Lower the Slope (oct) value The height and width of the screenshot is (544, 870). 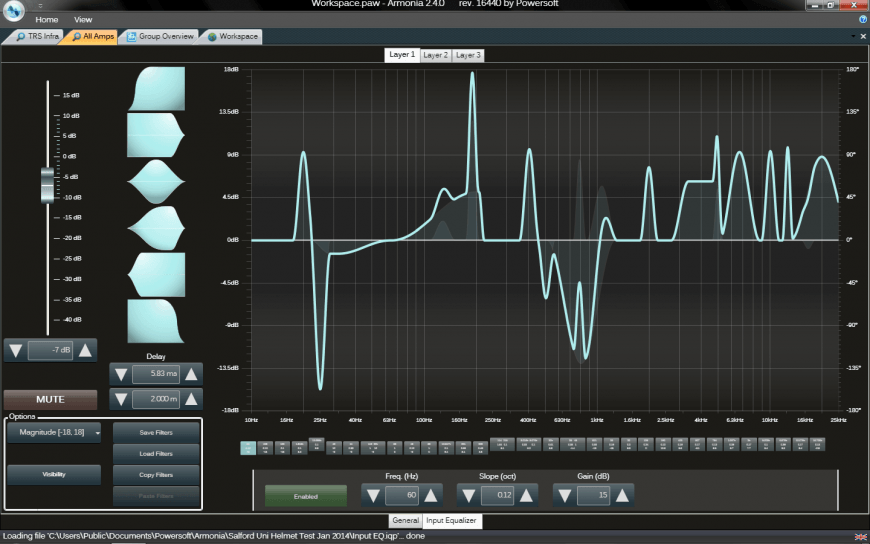tap(469, 495)
